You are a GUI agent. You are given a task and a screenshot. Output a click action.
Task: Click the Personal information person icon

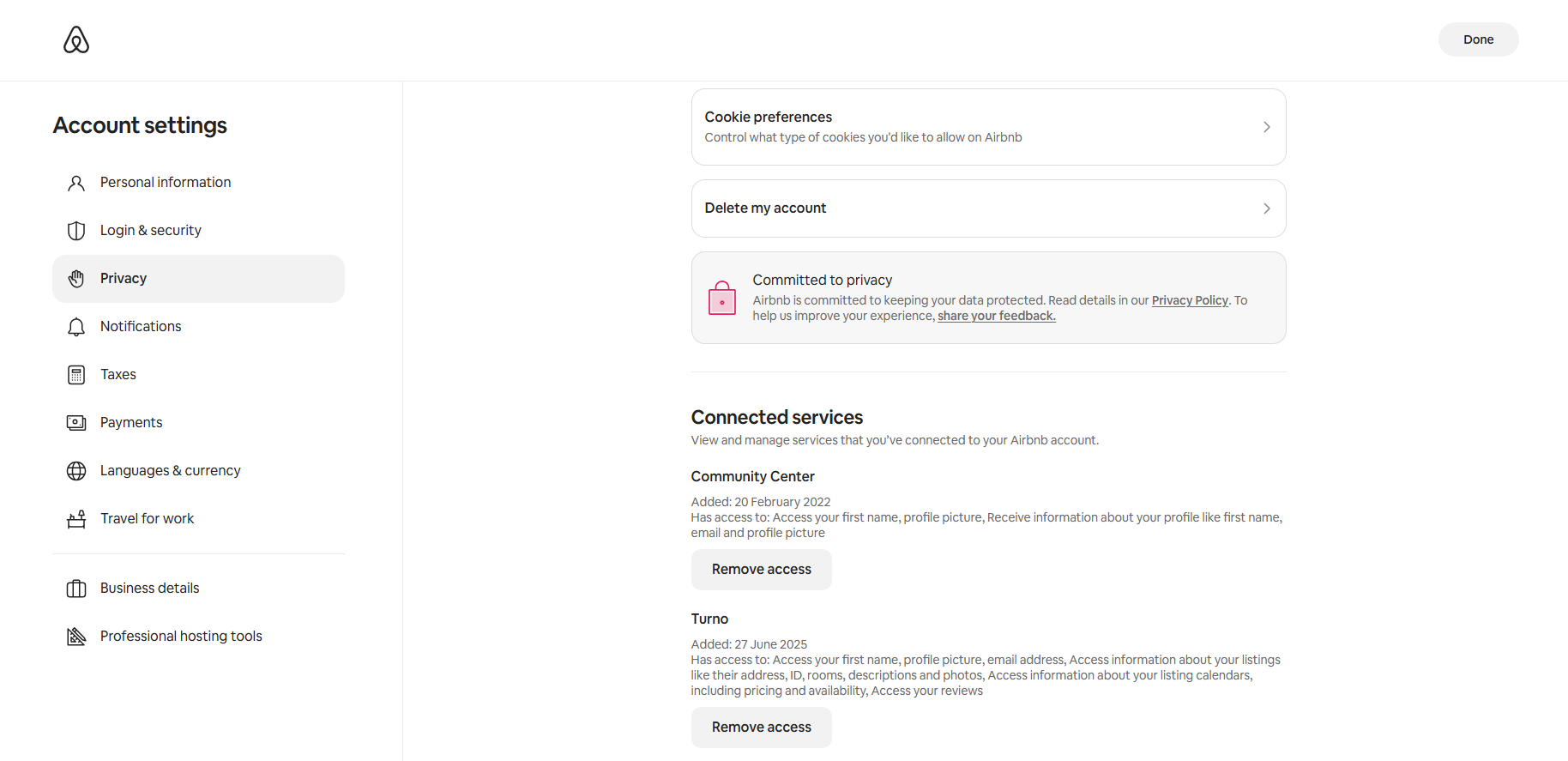tap(76, 183)
